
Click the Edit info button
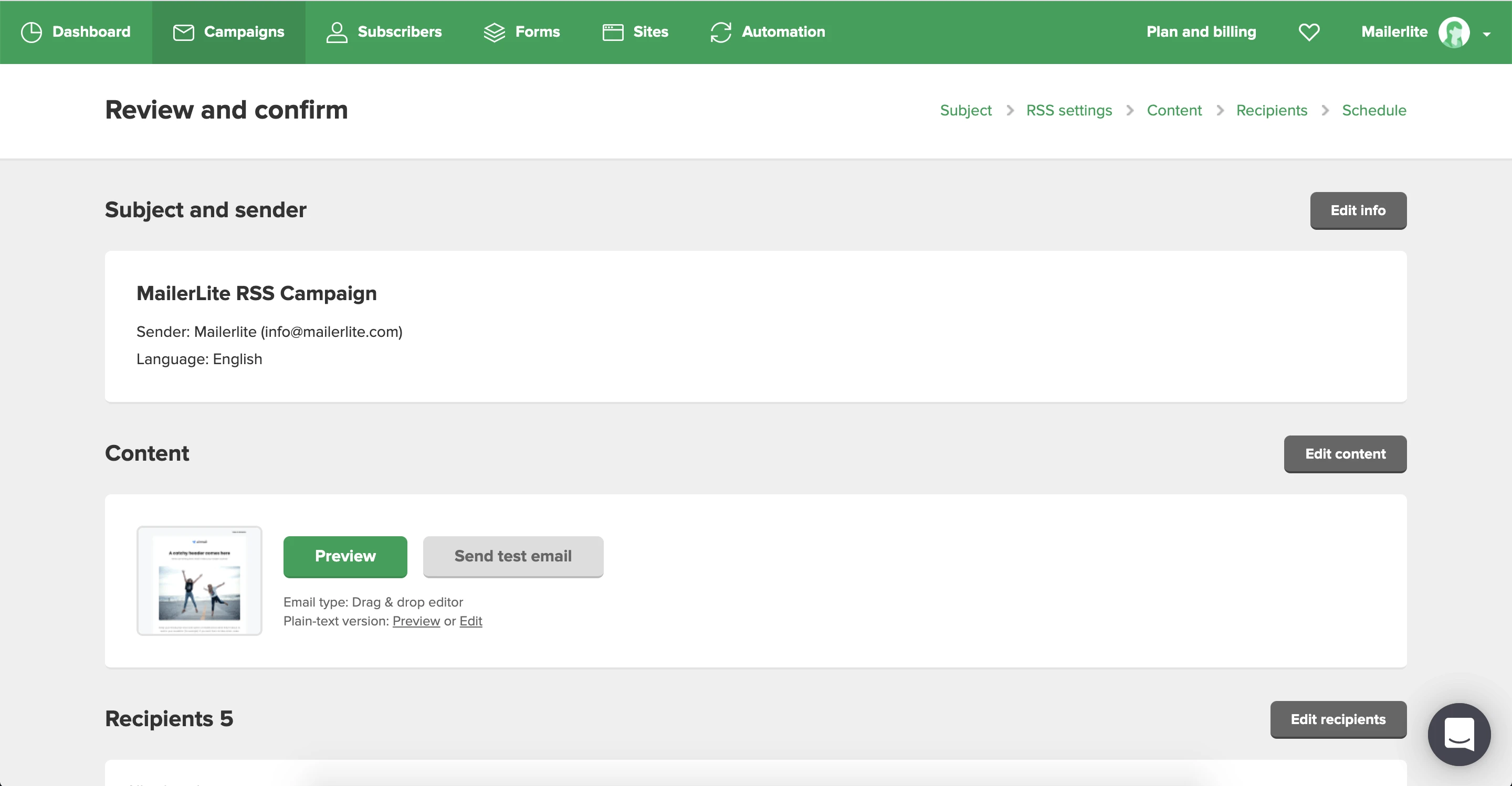pos(1358,210)
